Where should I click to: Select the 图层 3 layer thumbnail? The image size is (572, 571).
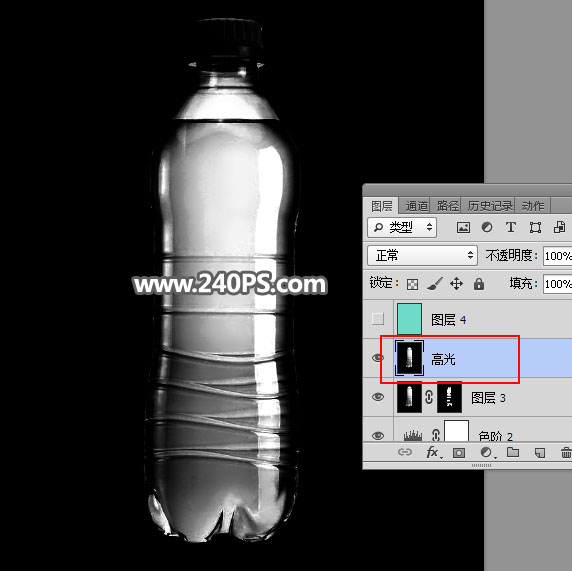(409, 397)
